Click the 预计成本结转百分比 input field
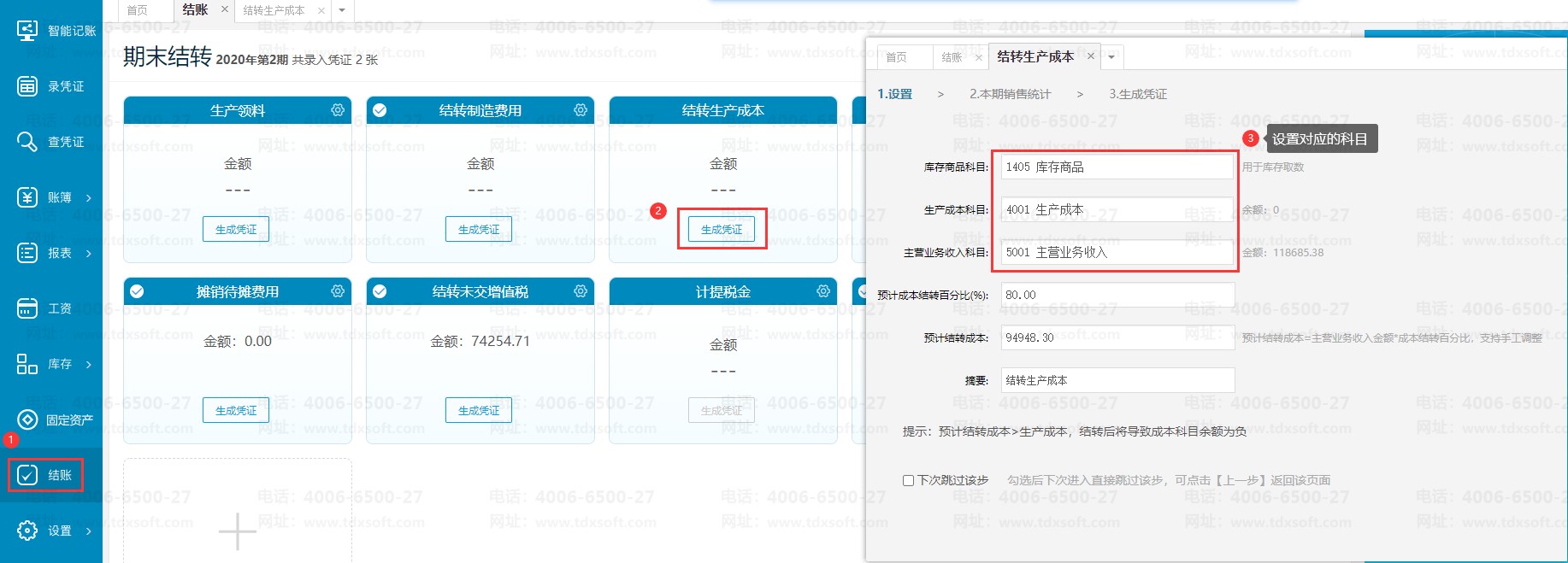 pos(1117,295)
